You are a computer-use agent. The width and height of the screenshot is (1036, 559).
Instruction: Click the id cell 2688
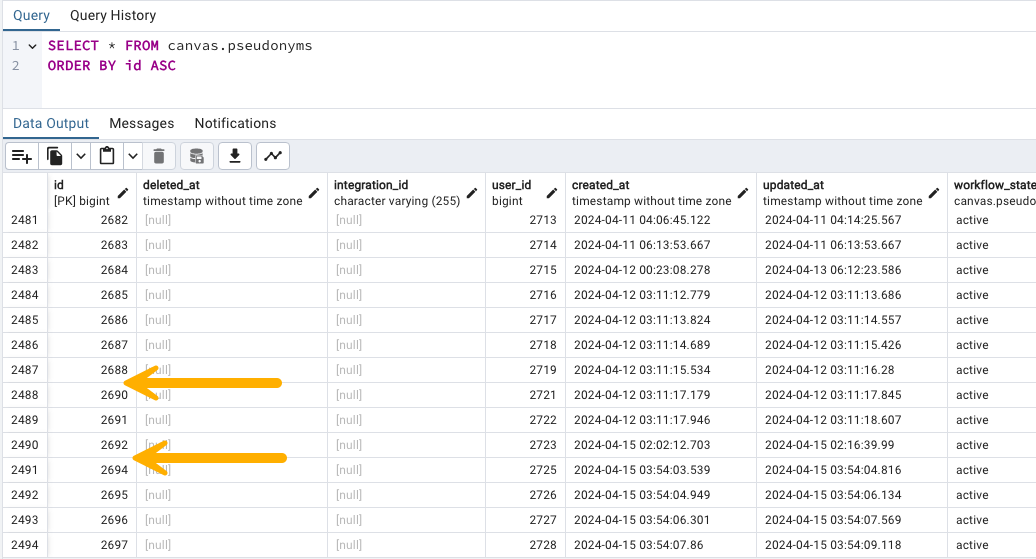click(92, 370)
